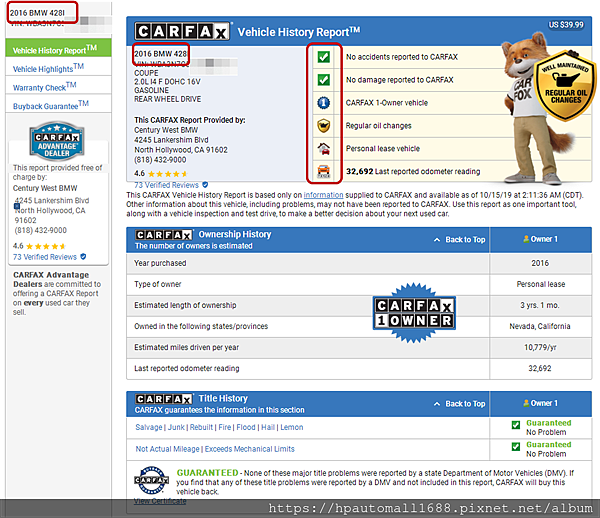
Task: Click the US $39.99 price label
Action: click(x=566, y=25)
